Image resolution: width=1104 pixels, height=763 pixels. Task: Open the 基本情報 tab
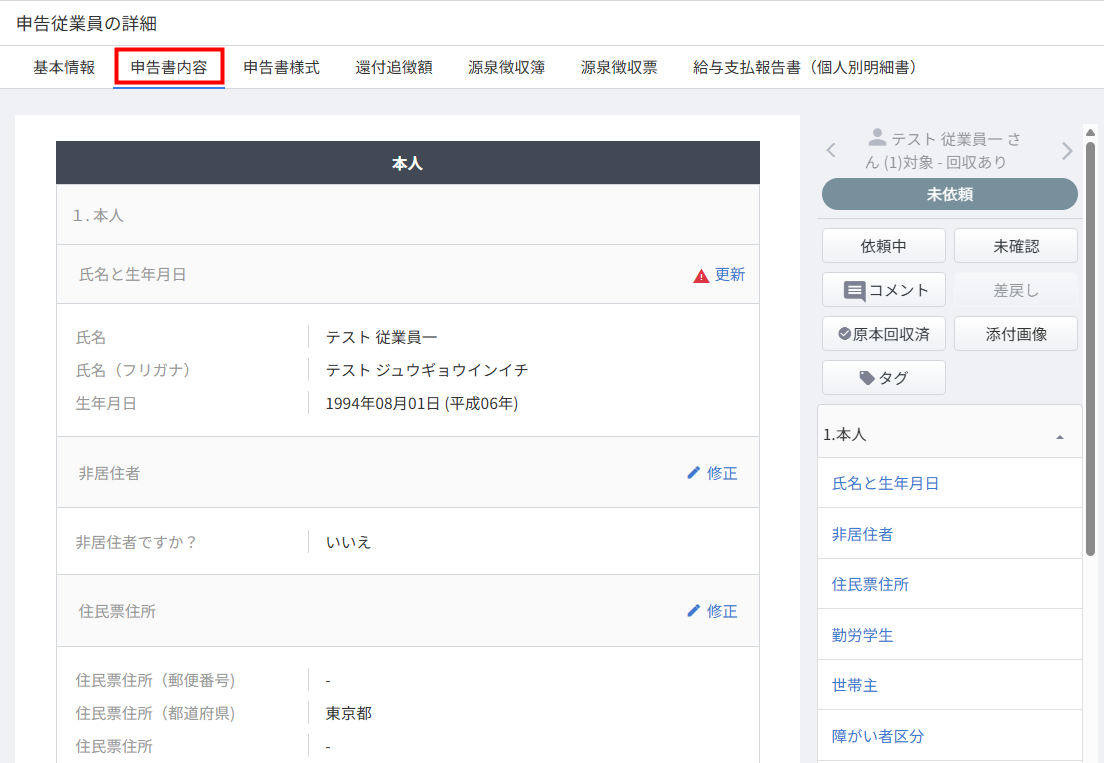click(64, 68)
